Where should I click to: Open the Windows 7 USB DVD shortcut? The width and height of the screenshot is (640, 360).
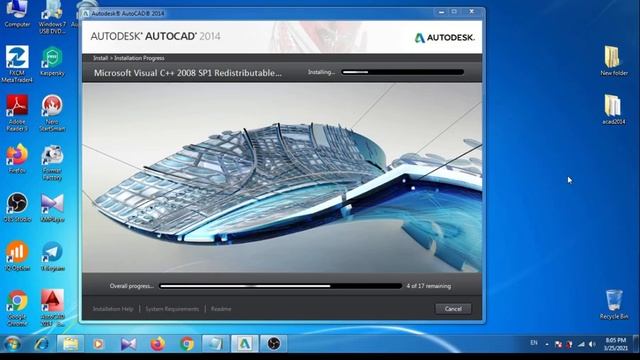coord(52,17)
